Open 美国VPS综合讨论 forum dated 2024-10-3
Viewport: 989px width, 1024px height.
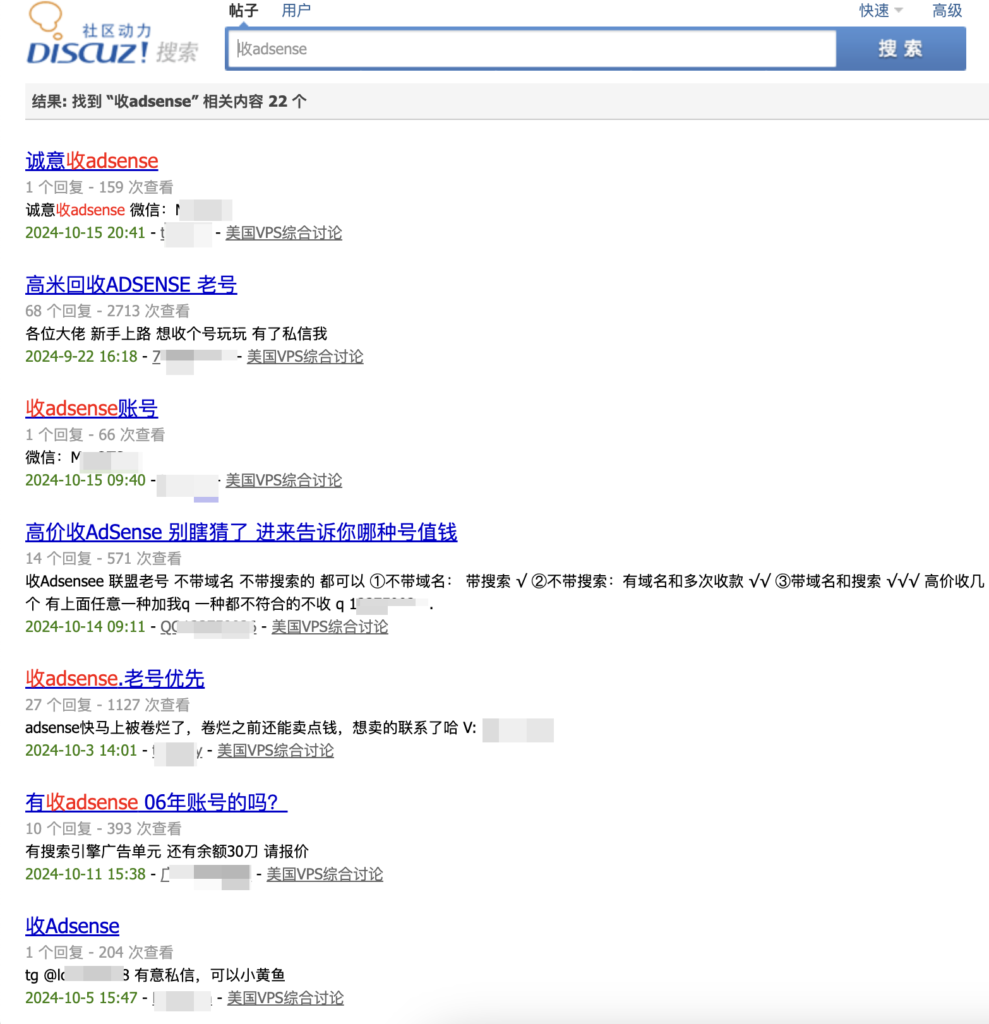tap(275, 750)
